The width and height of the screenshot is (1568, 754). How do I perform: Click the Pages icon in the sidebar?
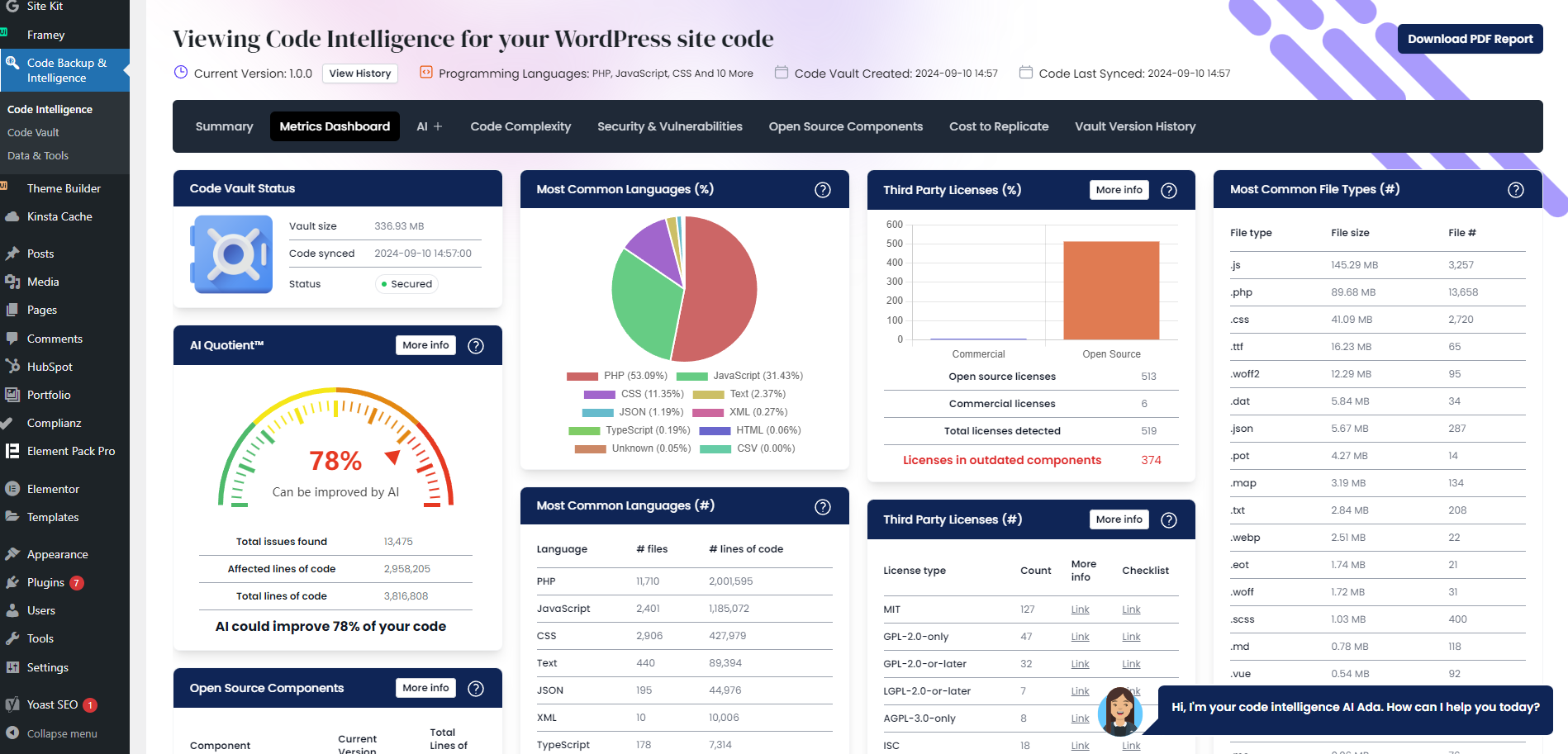pyautogui.click(x=12, y=310)
